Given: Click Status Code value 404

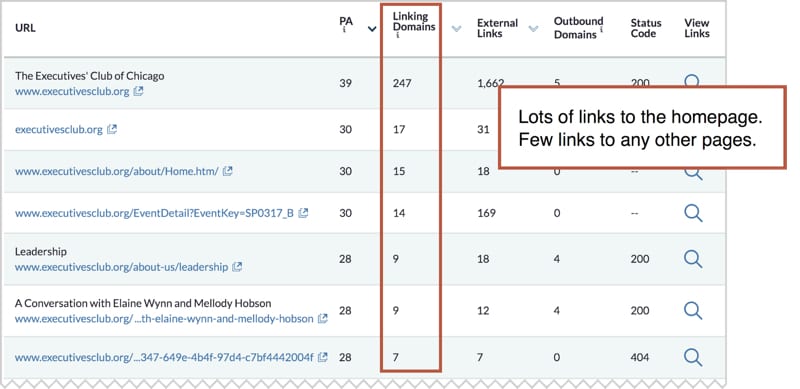Looking at the screenshot, I should (640, 357).
